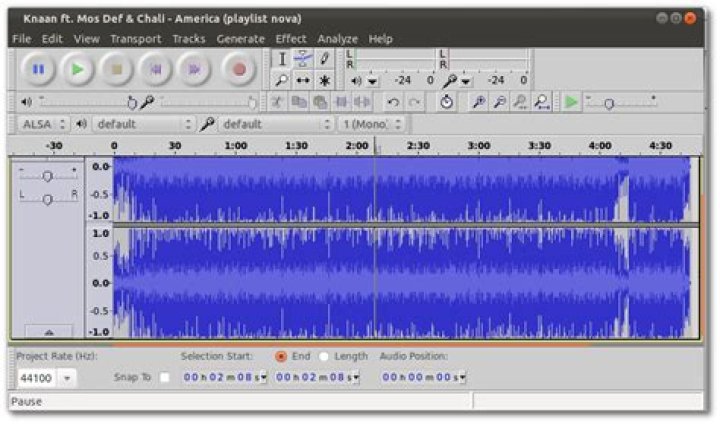This screenshot has height=424, width=720.
Task: Open the input device default dropdown
Action: click(276, 124)
